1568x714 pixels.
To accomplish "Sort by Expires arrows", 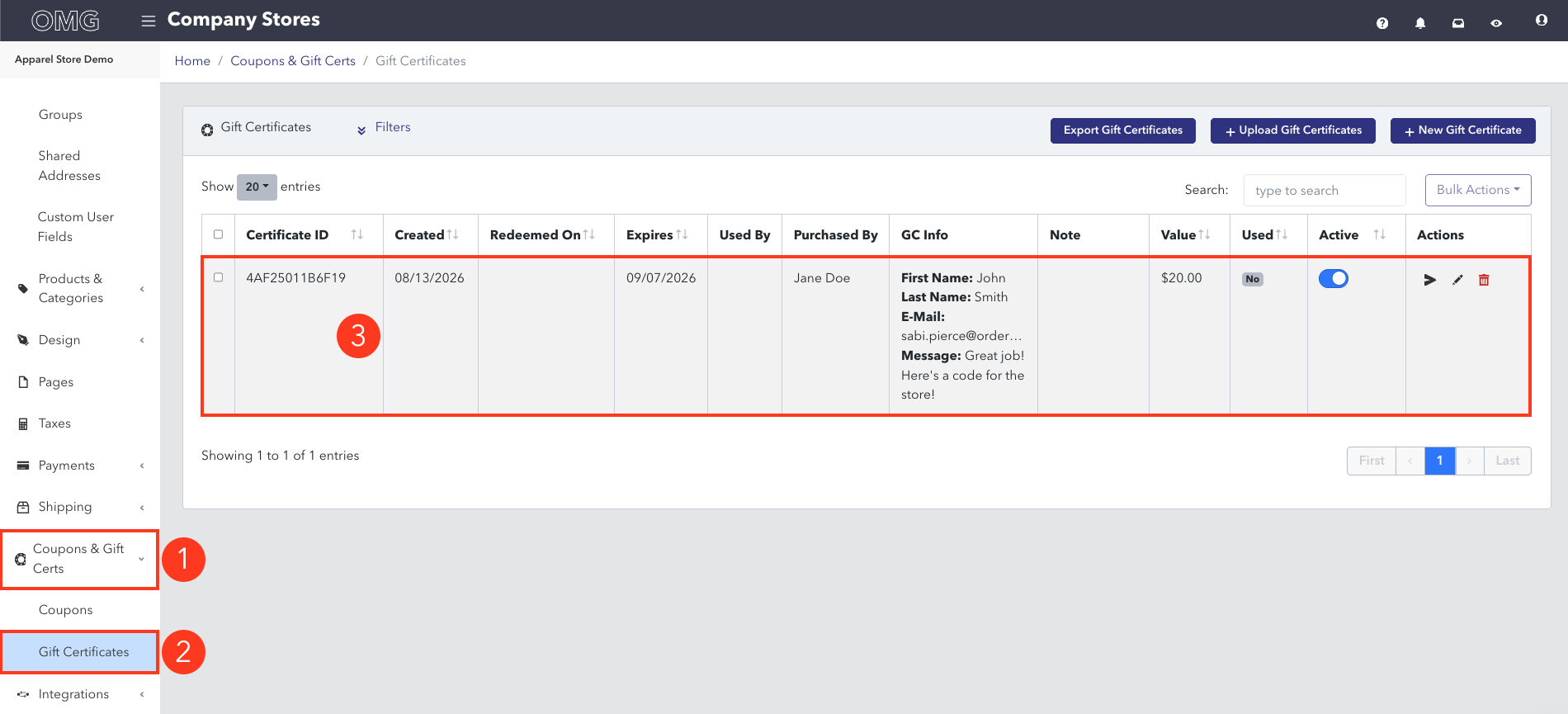I will (x=682, y=234).
